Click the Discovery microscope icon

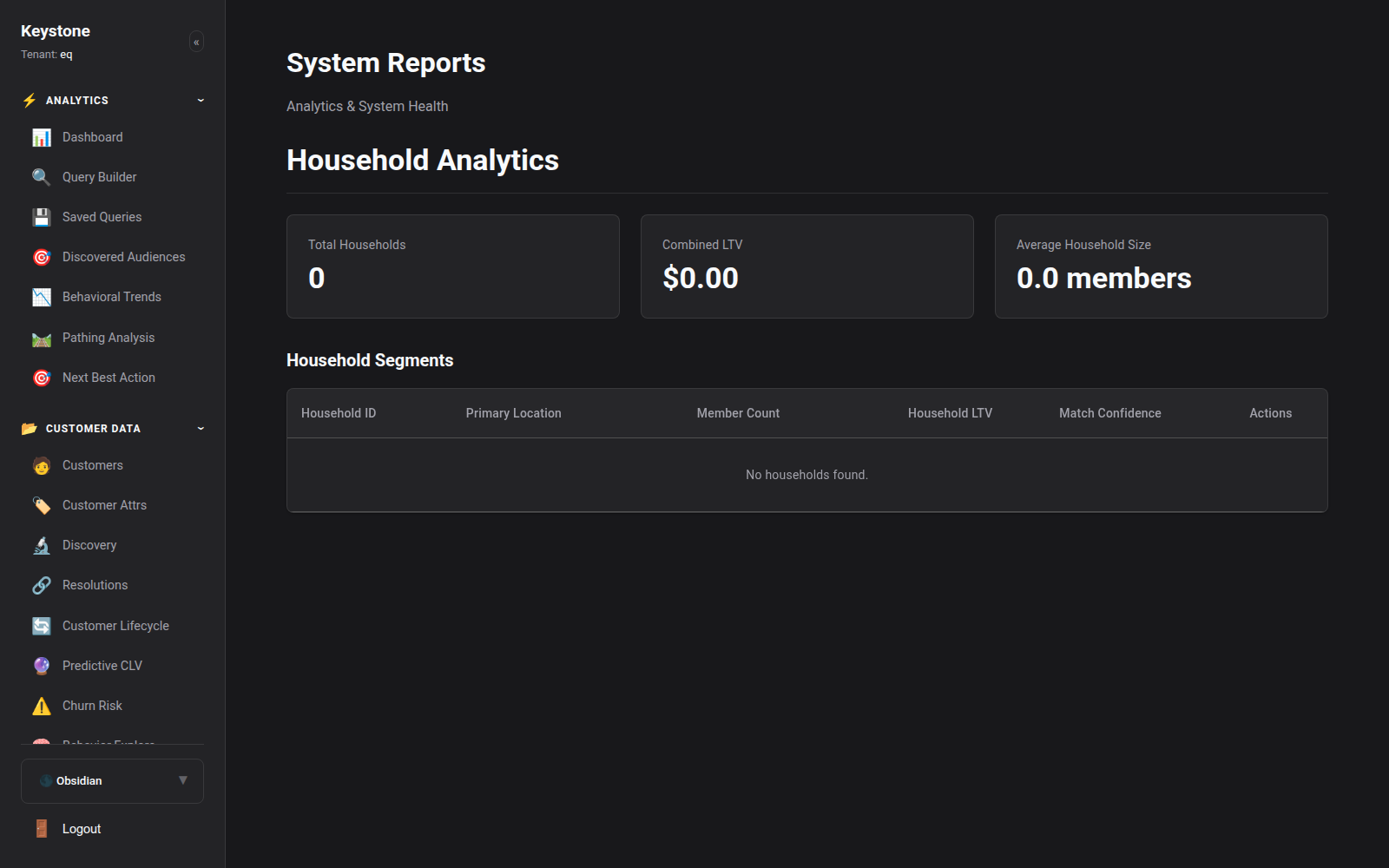pos(42,545)
